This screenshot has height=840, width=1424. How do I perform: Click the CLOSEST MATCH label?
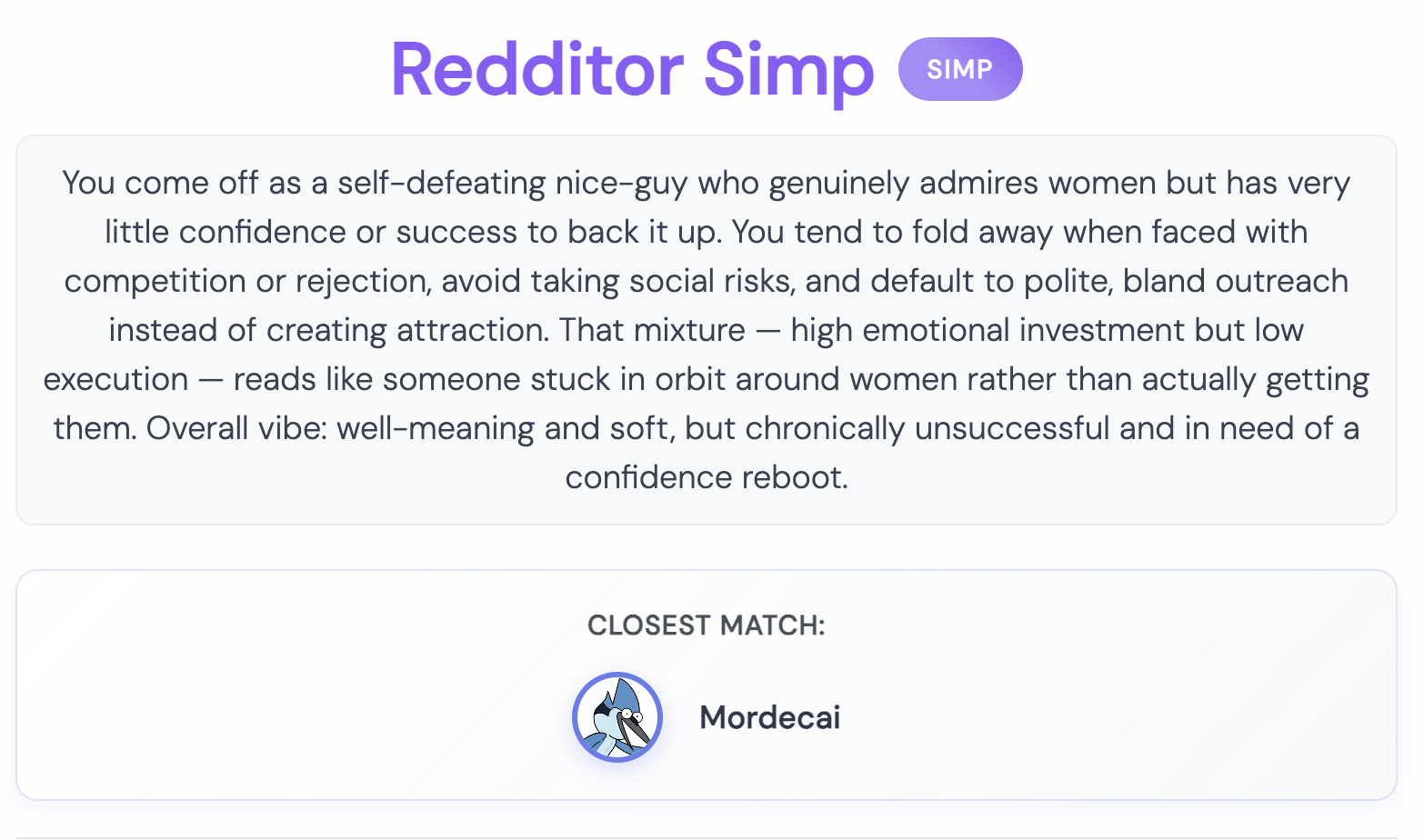(707, 625)
